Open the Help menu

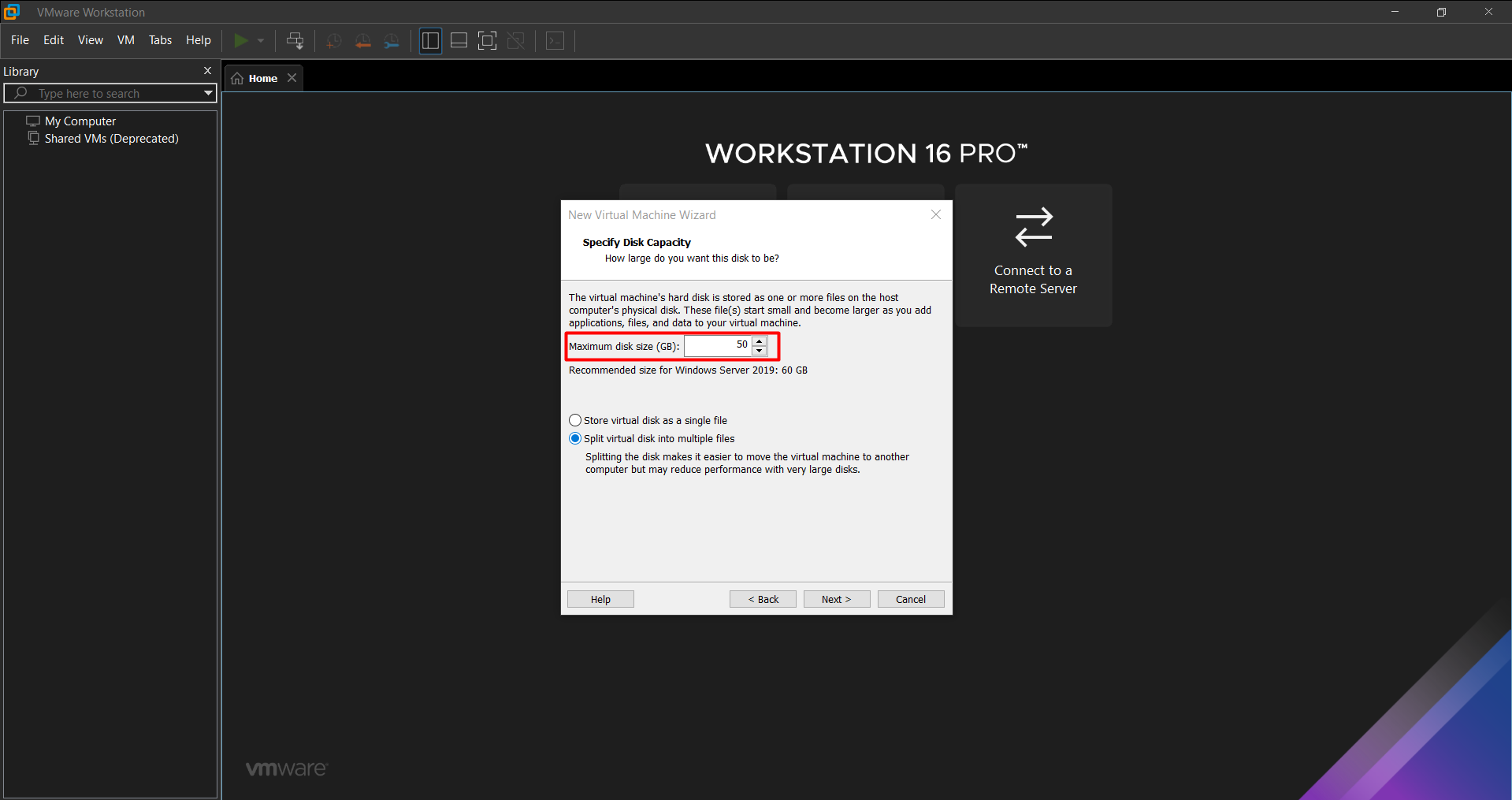(x=199, y=40)
